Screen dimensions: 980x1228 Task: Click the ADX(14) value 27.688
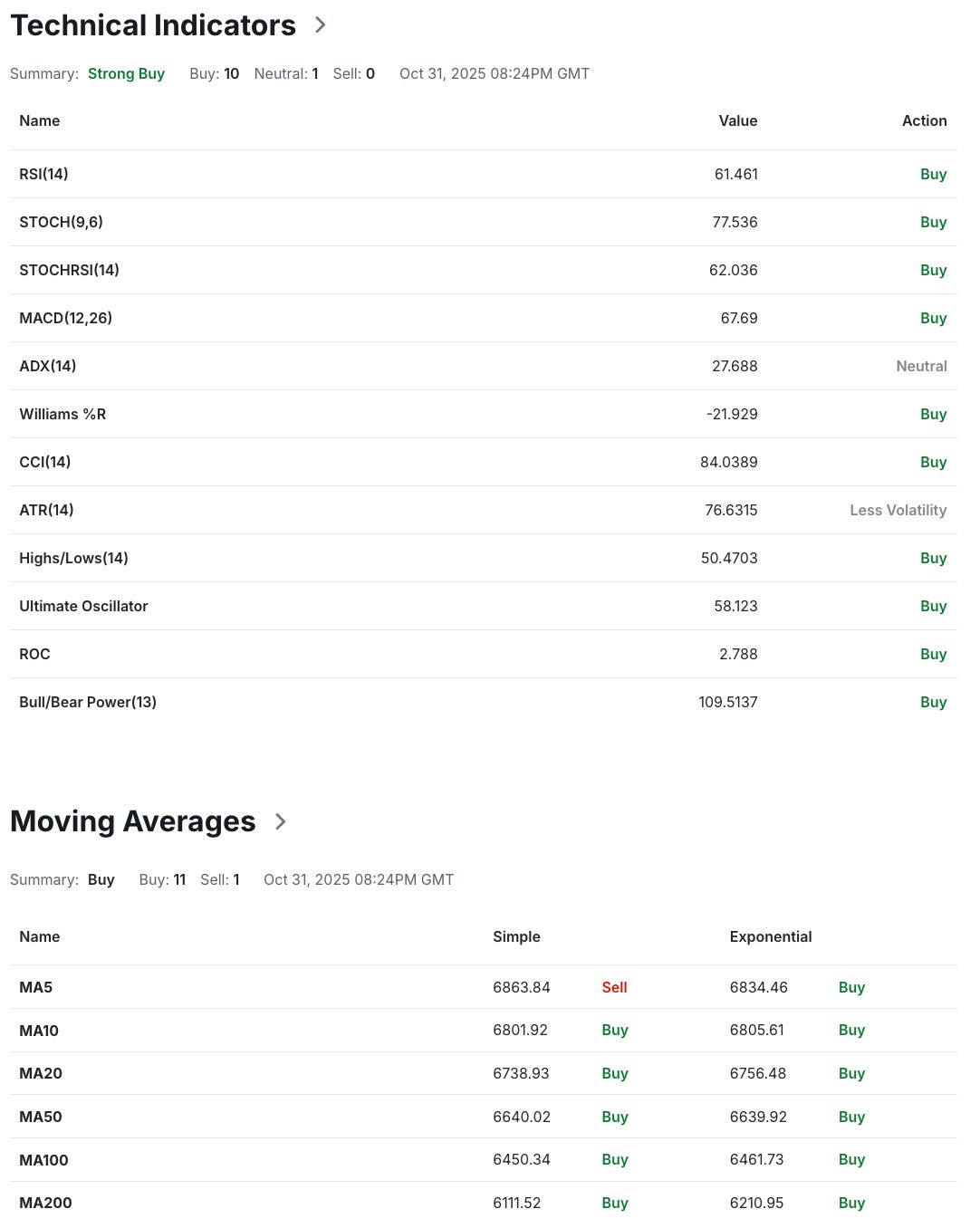click(735, 366)
